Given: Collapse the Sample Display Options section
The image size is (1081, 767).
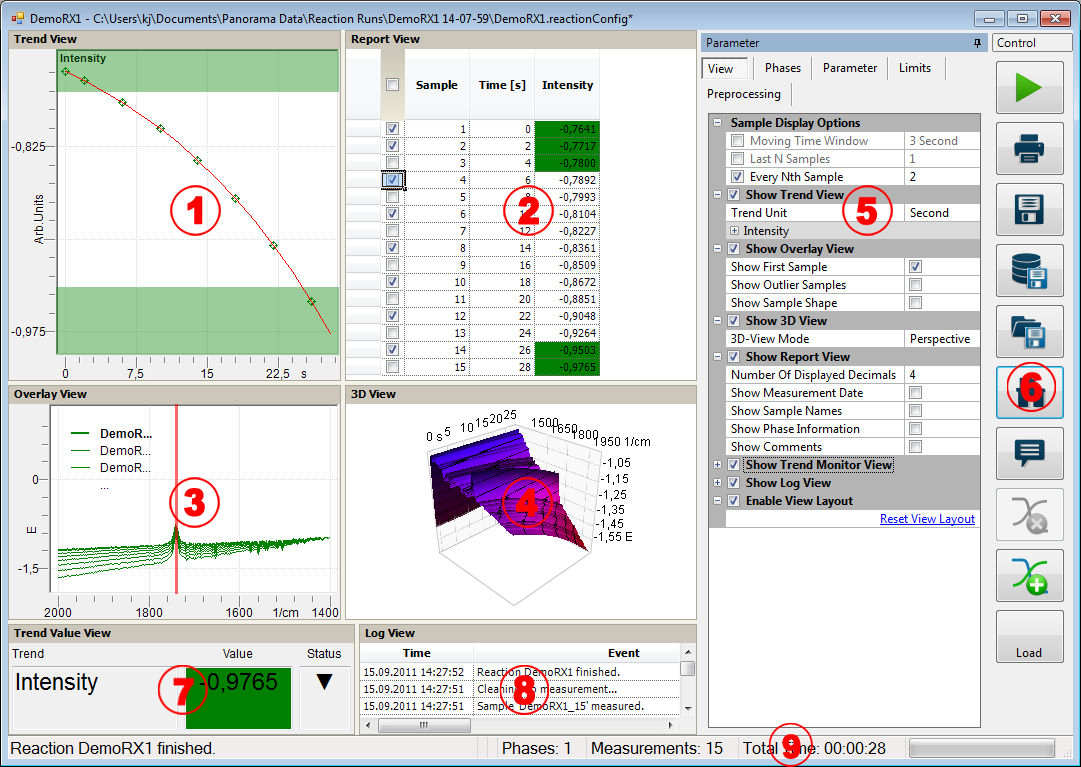Looking at the screenshot, I should 717,123.
